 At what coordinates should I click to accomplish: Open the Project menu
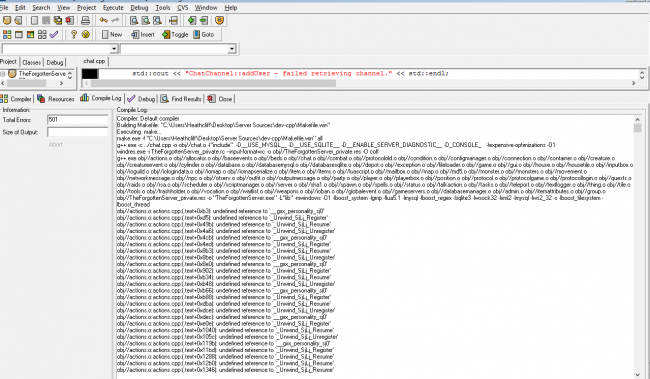pos(86,7)
